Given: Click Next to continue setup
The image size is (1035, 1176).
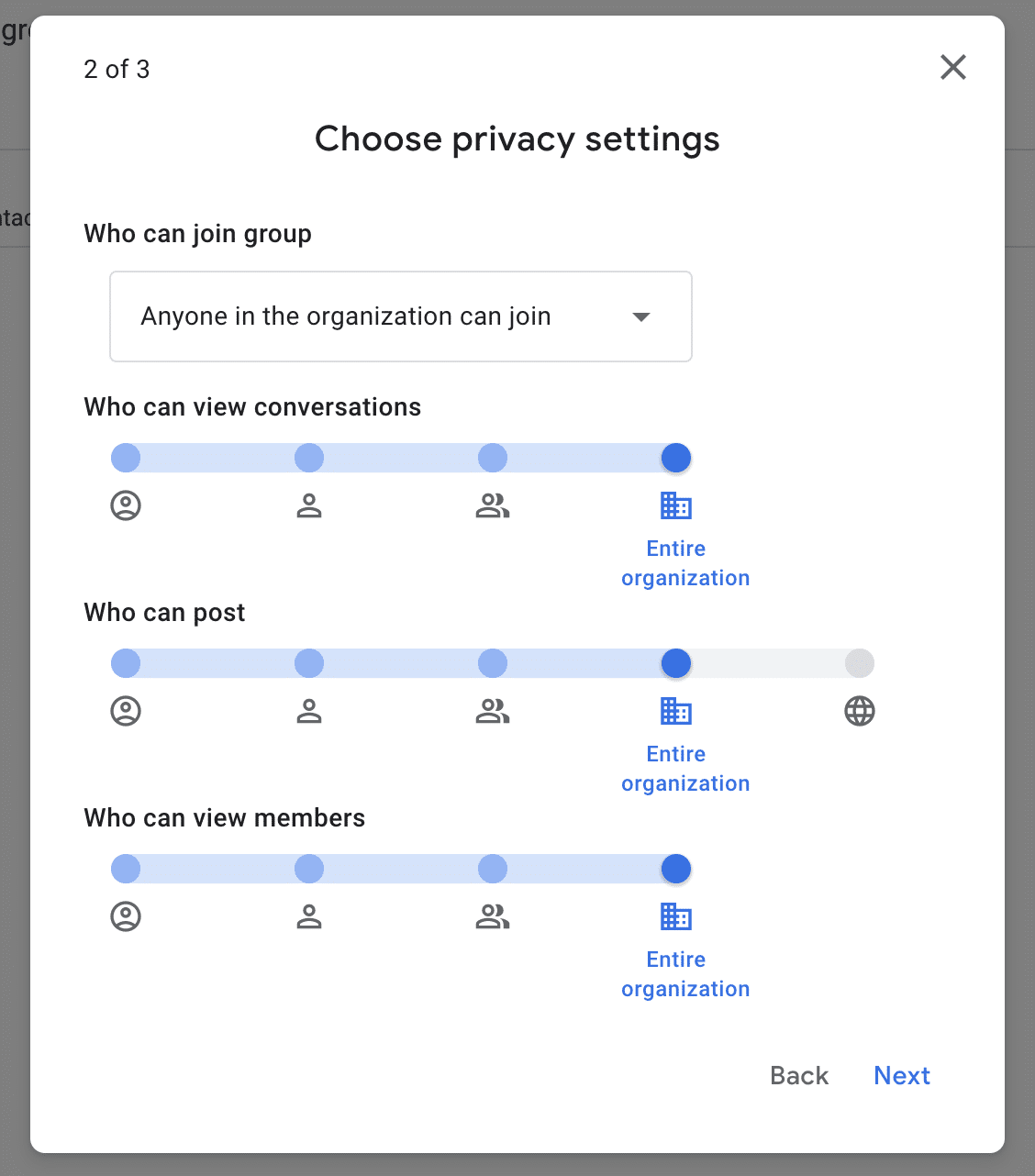Looking at the screenshot, I should tap(902, 1075).
